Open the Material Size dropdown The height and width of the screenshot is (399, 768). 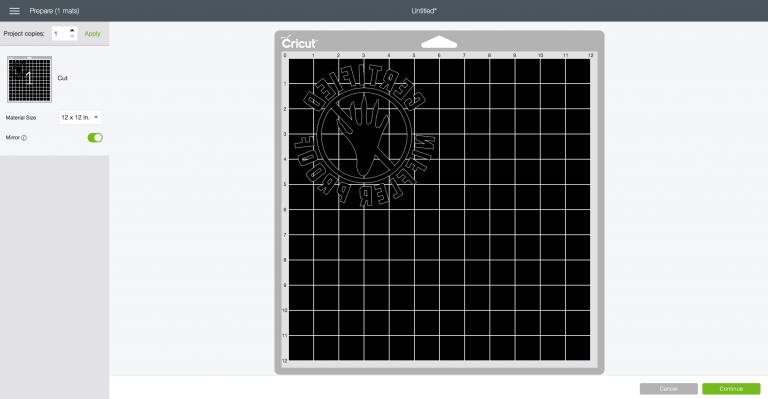click(x=80, y=117)
